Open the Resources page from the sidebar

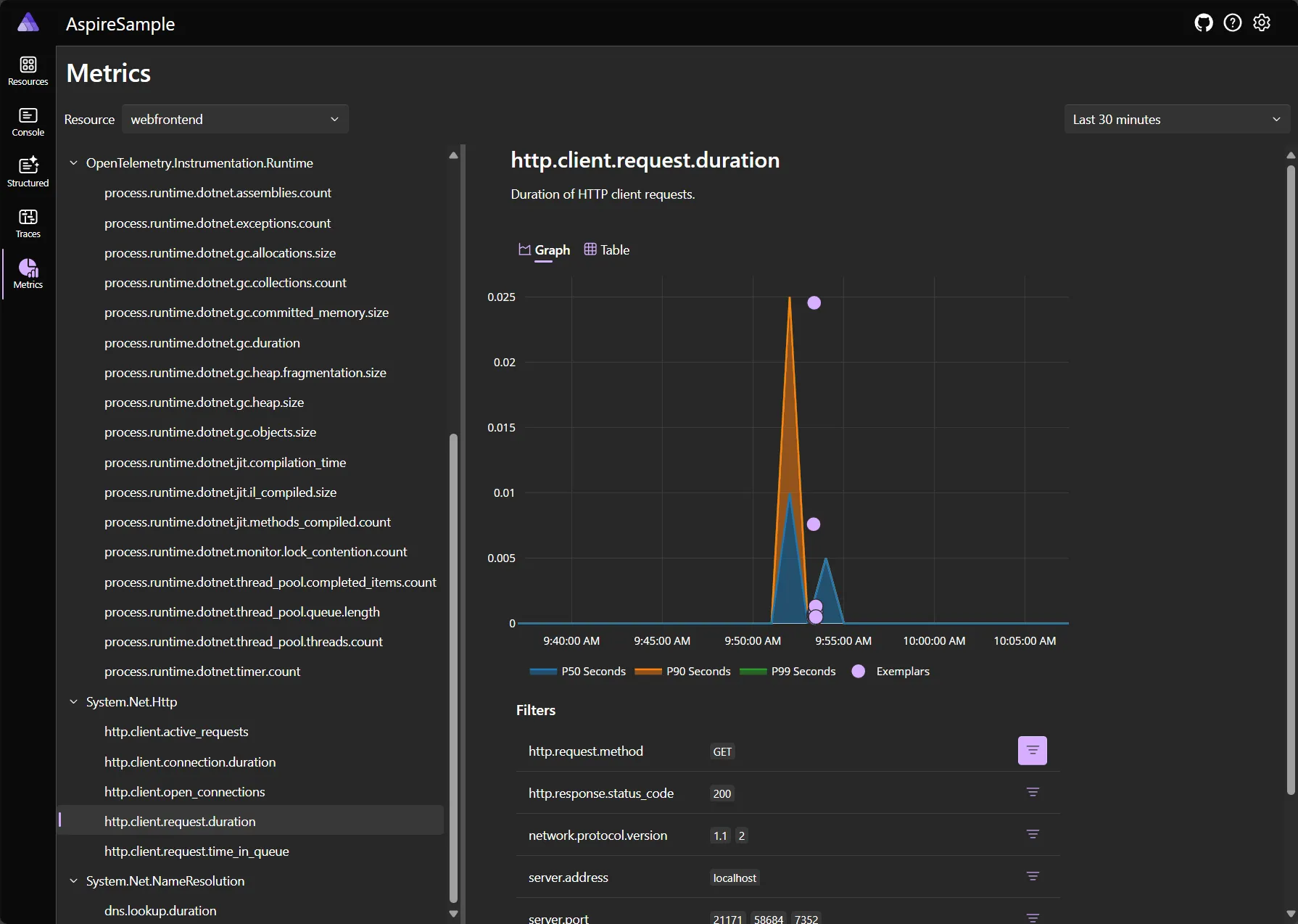point(28,70)
